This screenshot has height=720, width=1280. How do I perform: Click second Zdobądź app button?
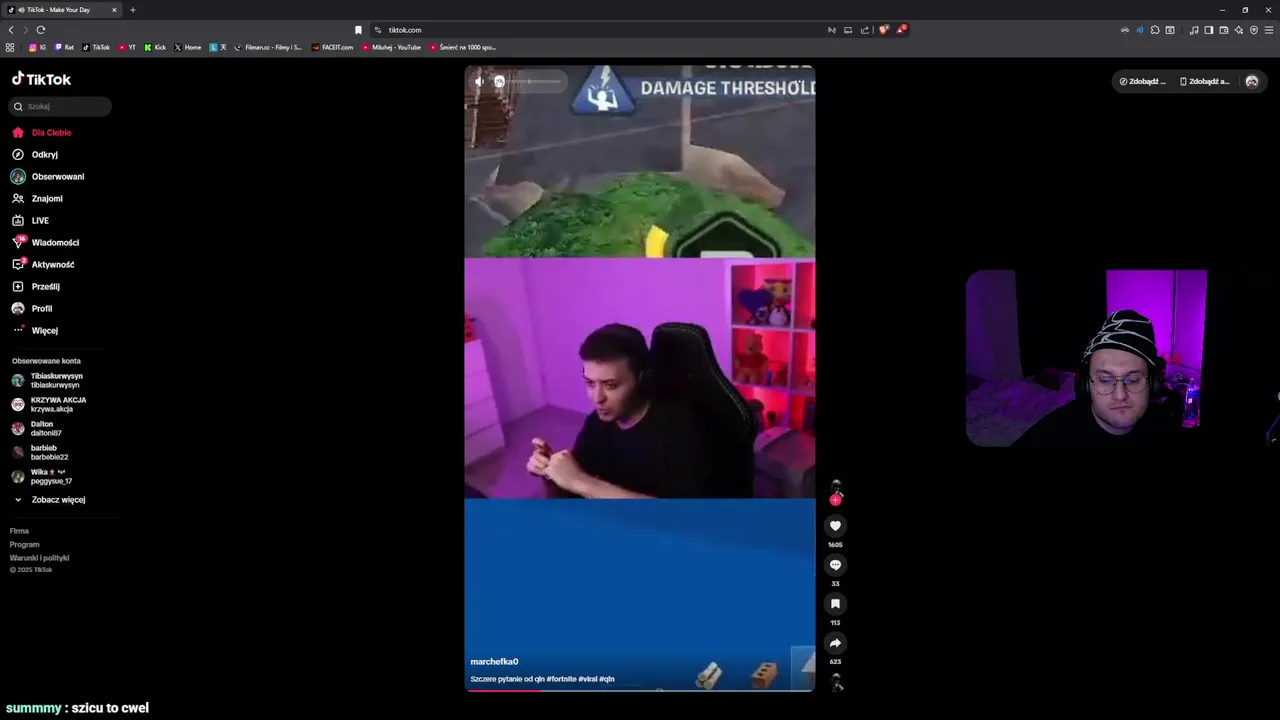1204,81
